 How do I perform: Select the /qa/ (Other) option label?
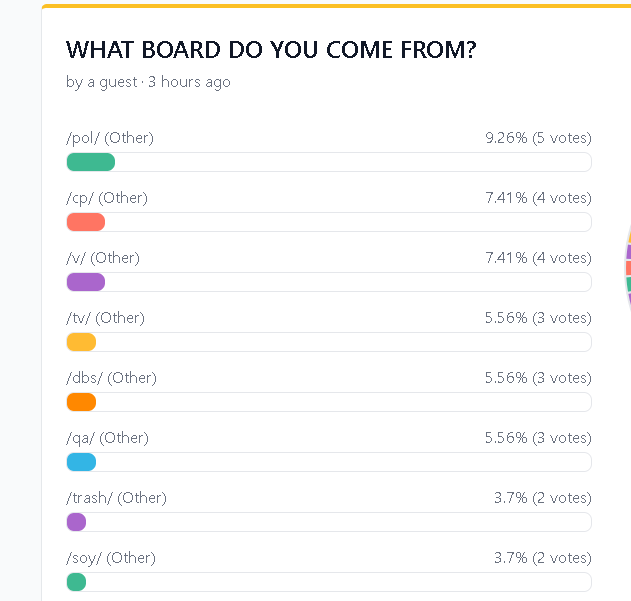tap(107, 438)
